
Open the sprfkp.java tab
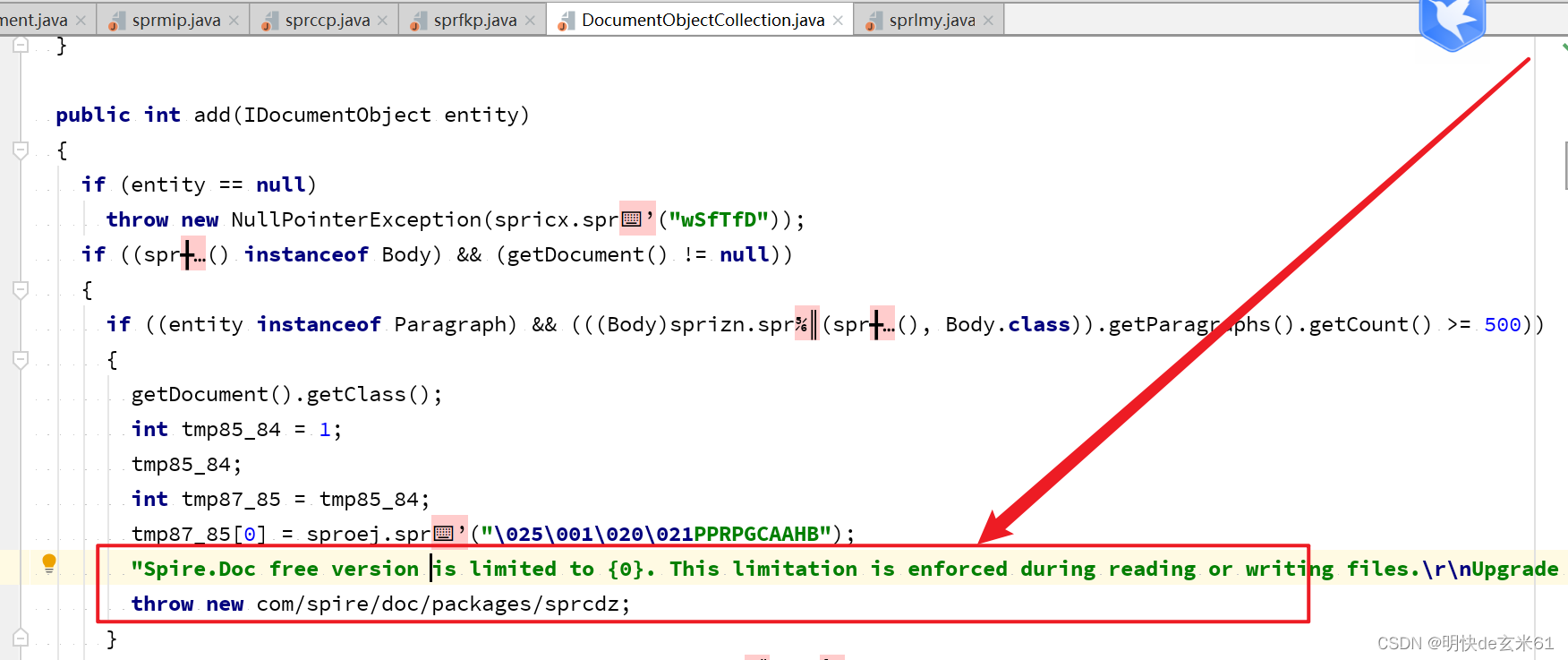(x=474, y=20)
